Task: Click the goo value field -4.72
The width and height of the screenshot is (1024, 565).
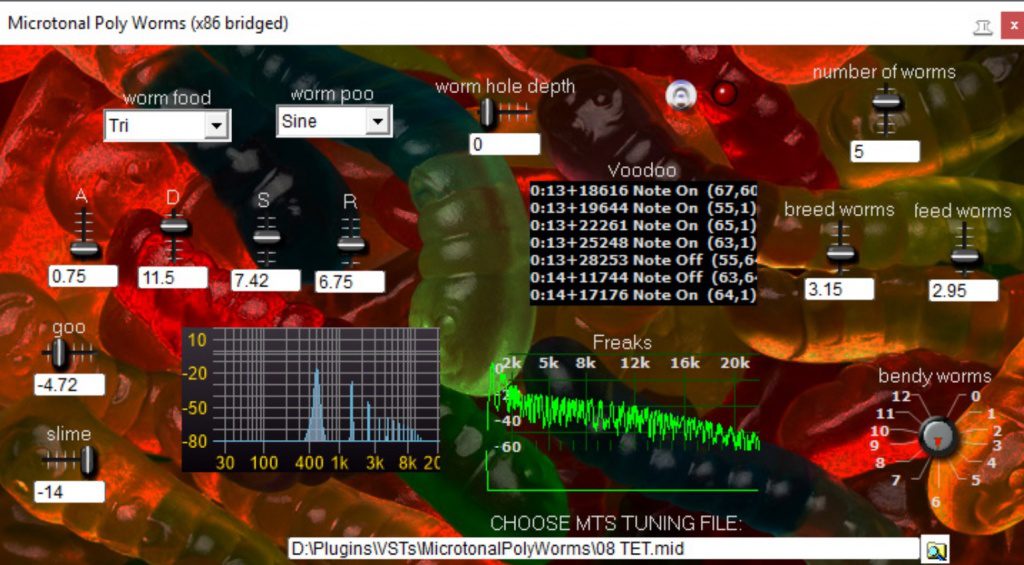Action: (x=69, y=385)
